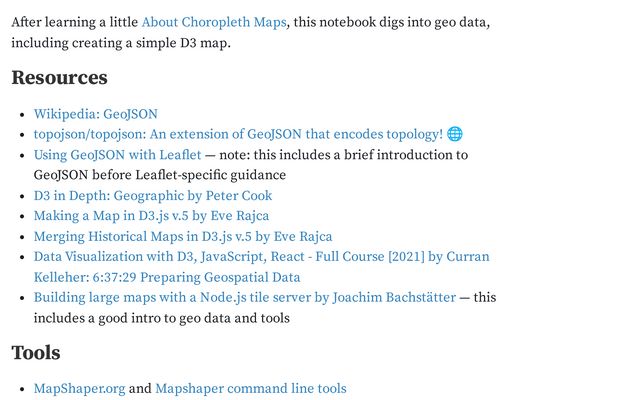640x400 pixels.
Task: Visit the topojson/topojson GeoJSON extension link
Action: [x=238, y=134]
